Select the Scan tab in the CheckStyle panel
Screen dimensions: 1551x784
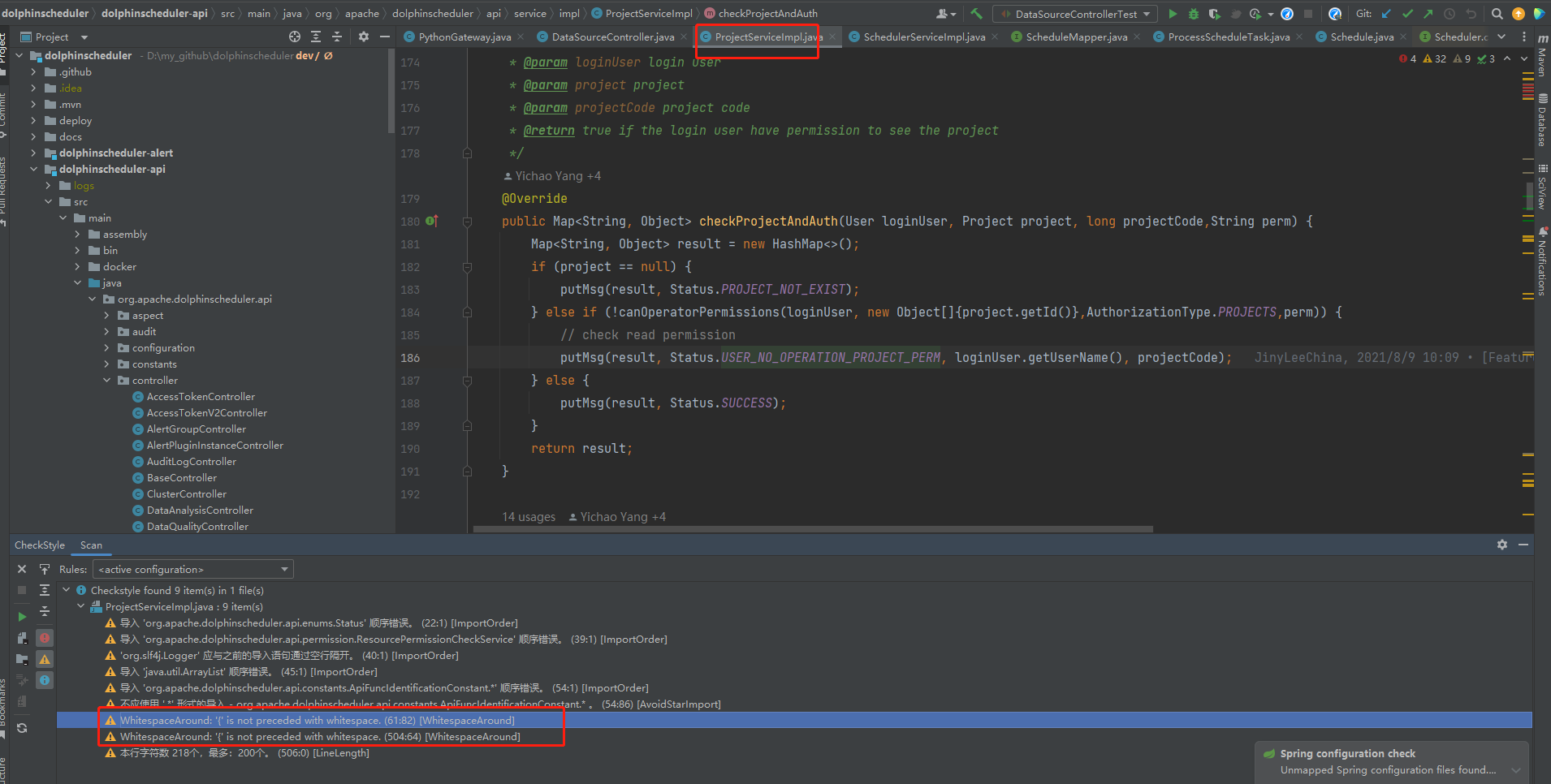pos(91,545)
